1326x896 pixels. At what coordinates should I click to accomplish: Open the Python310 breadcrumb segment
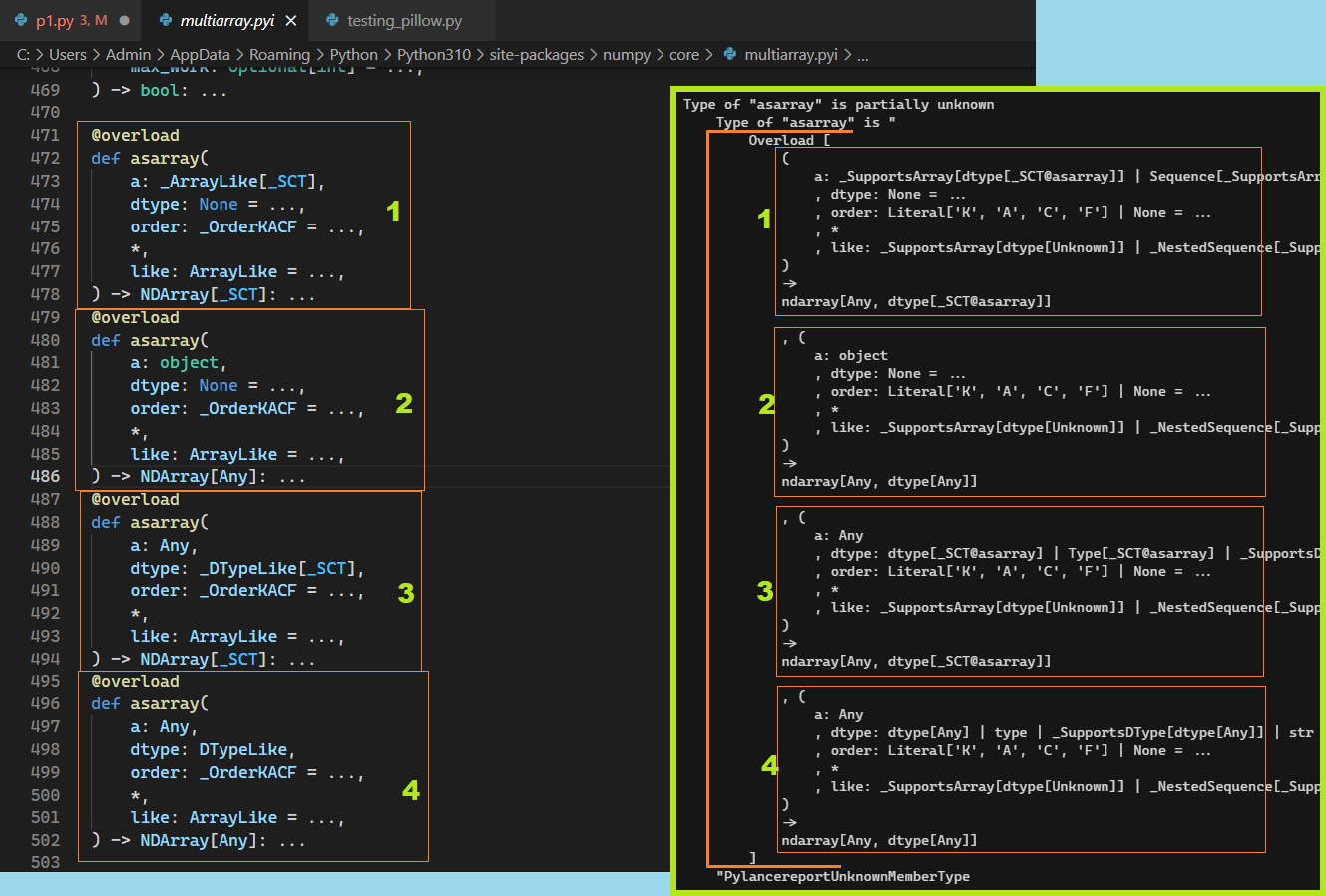434,54
